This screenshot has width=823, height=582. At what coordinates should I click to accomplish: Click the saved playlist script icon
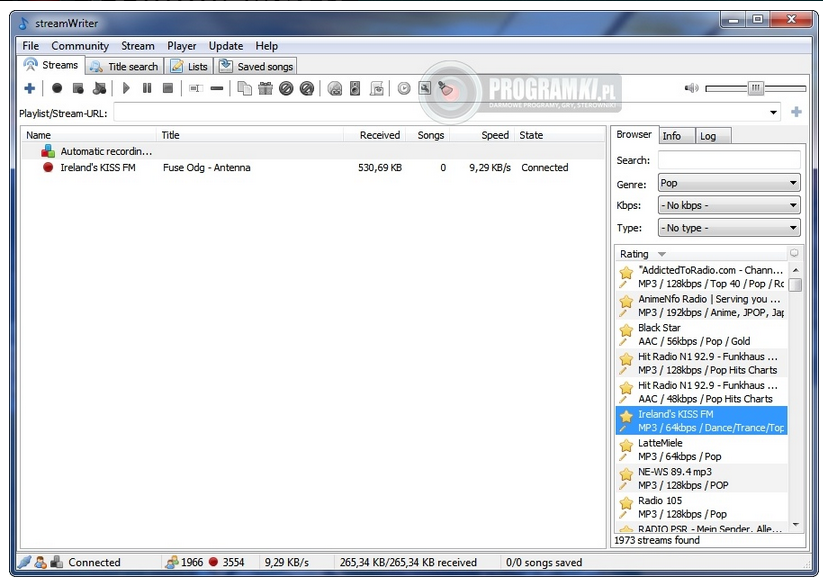click(x=377, y=88)
